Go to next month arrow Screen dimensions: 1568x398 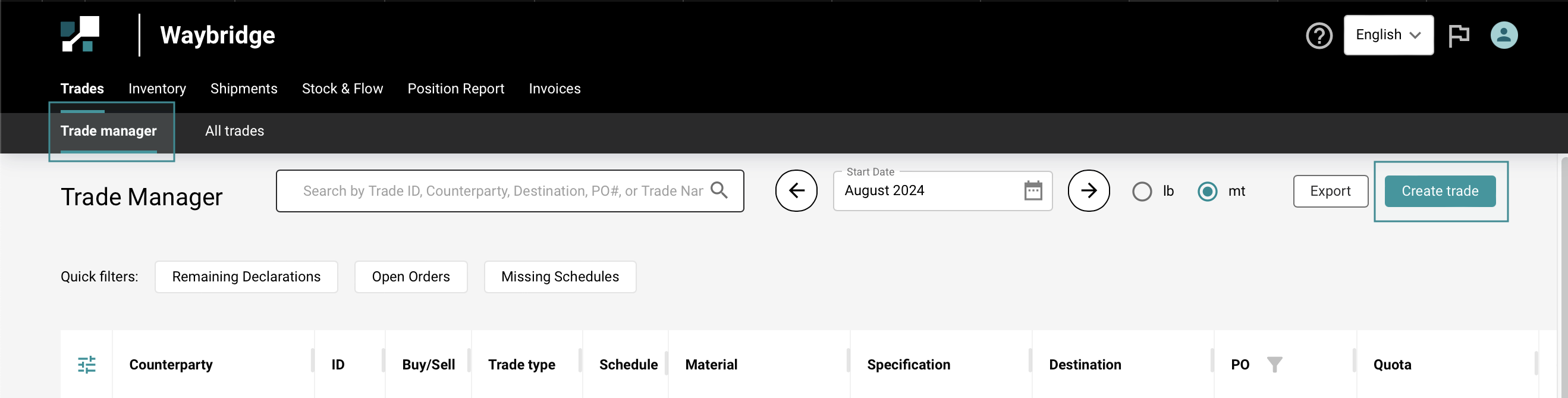[1088, 190]
